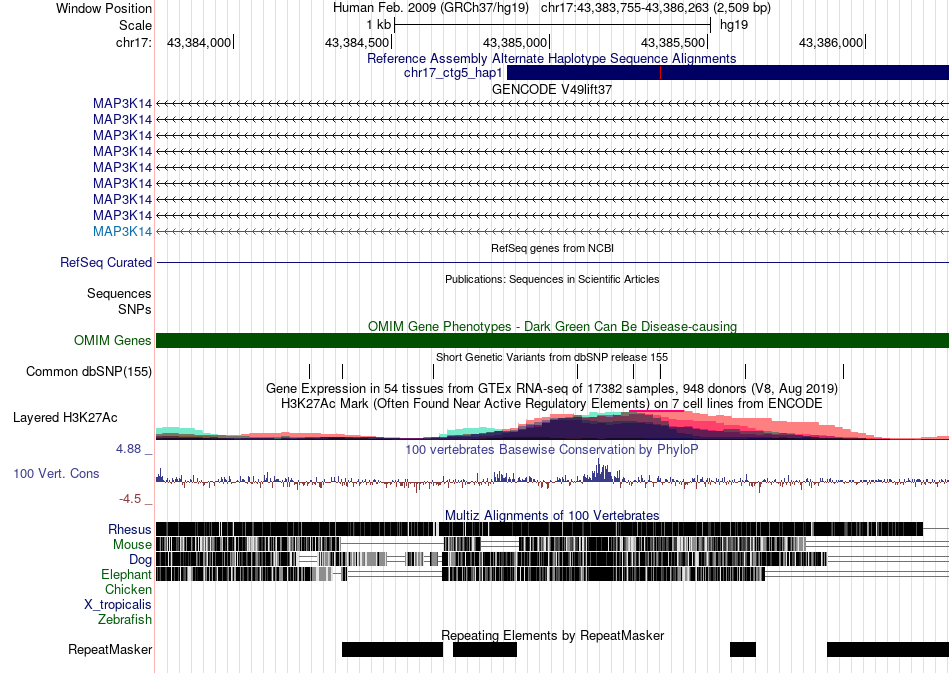This screenshot has width=950, height=673.
Task: Click the SNPs track label
Action: 135,310
